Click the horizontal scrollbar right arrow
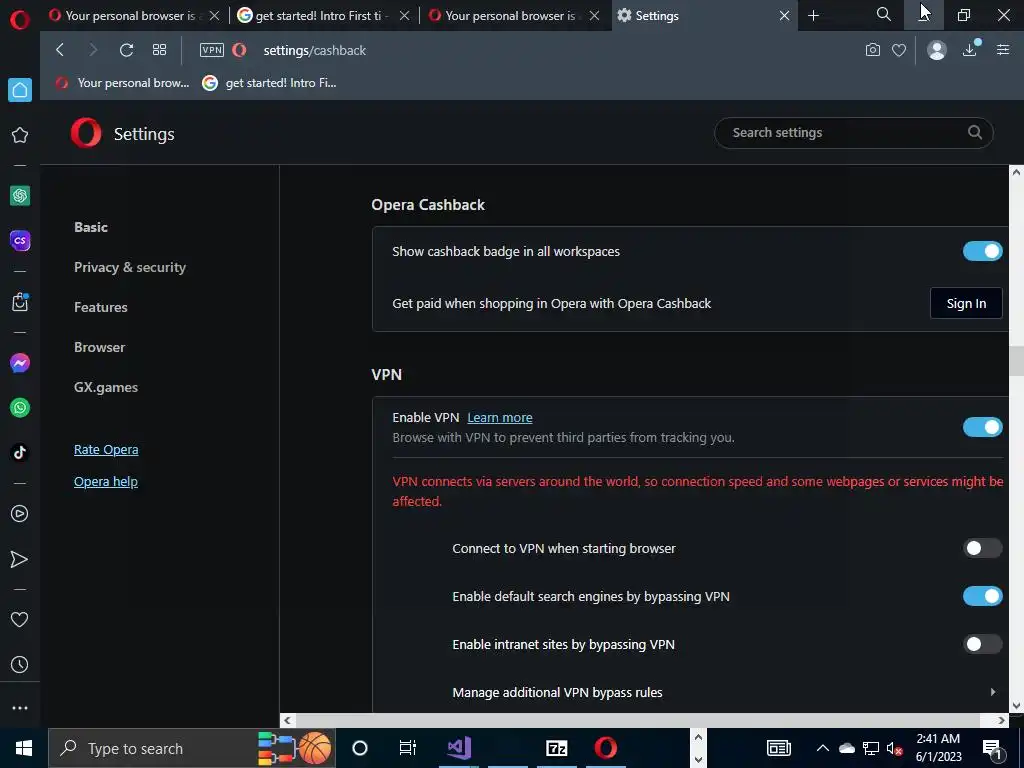1024x768 pixels. 1001,720
